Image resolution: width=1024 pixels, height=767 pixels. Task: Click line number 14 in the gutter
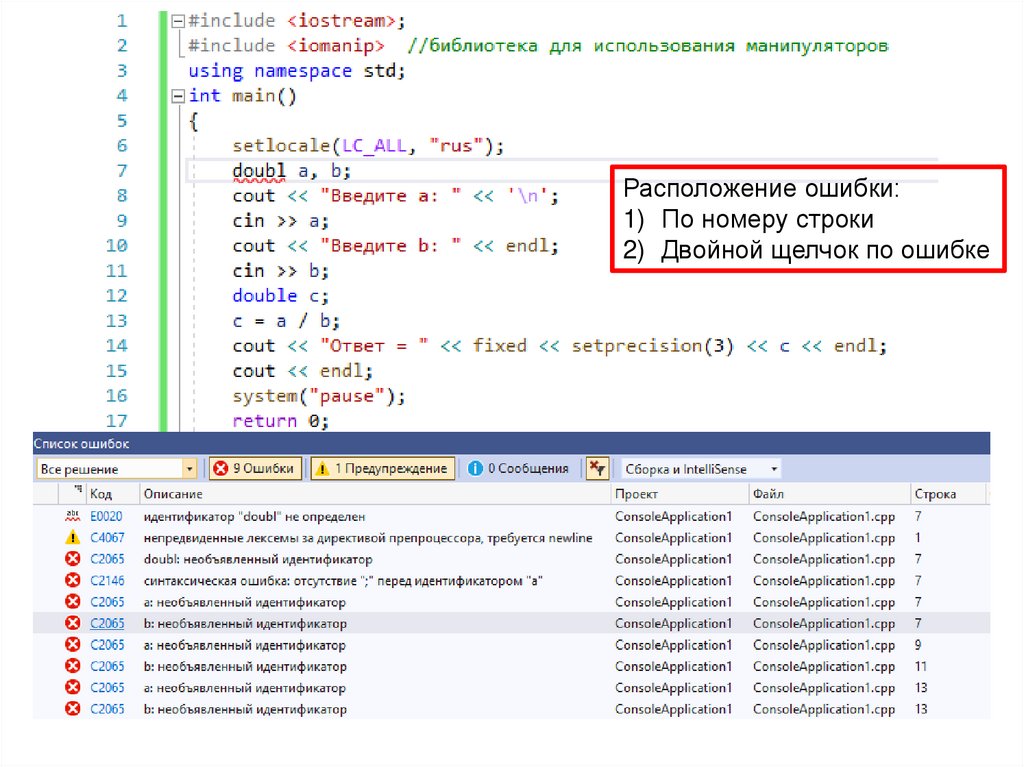[116, 346]
